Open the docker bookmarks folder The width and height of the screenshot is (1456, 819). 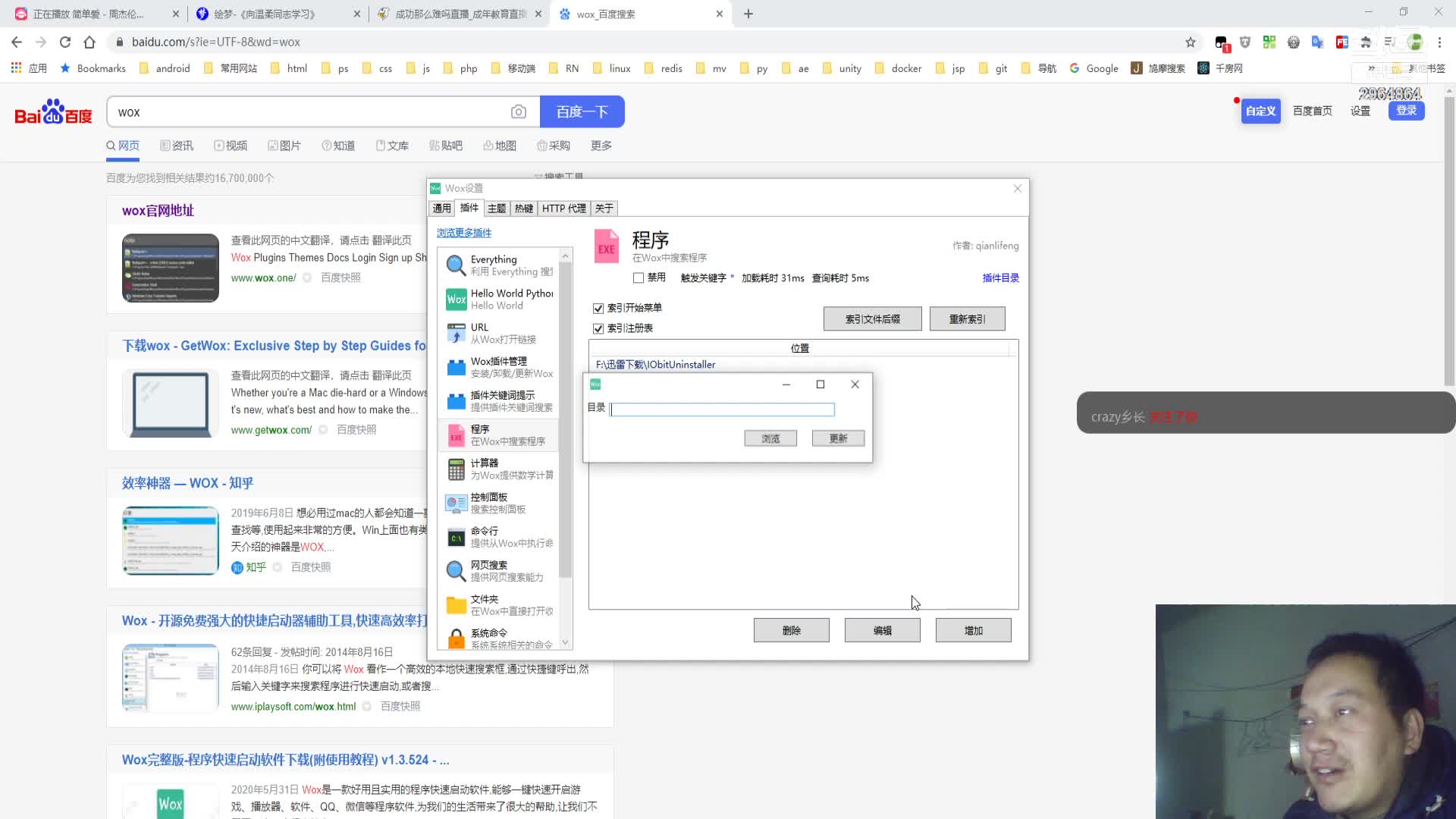(x=899, y=68)
